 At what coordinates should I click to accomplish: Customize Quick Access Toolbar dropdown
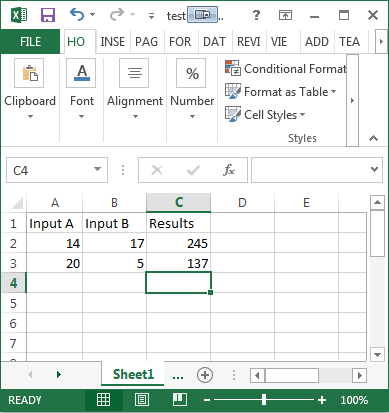click(151, 15)
